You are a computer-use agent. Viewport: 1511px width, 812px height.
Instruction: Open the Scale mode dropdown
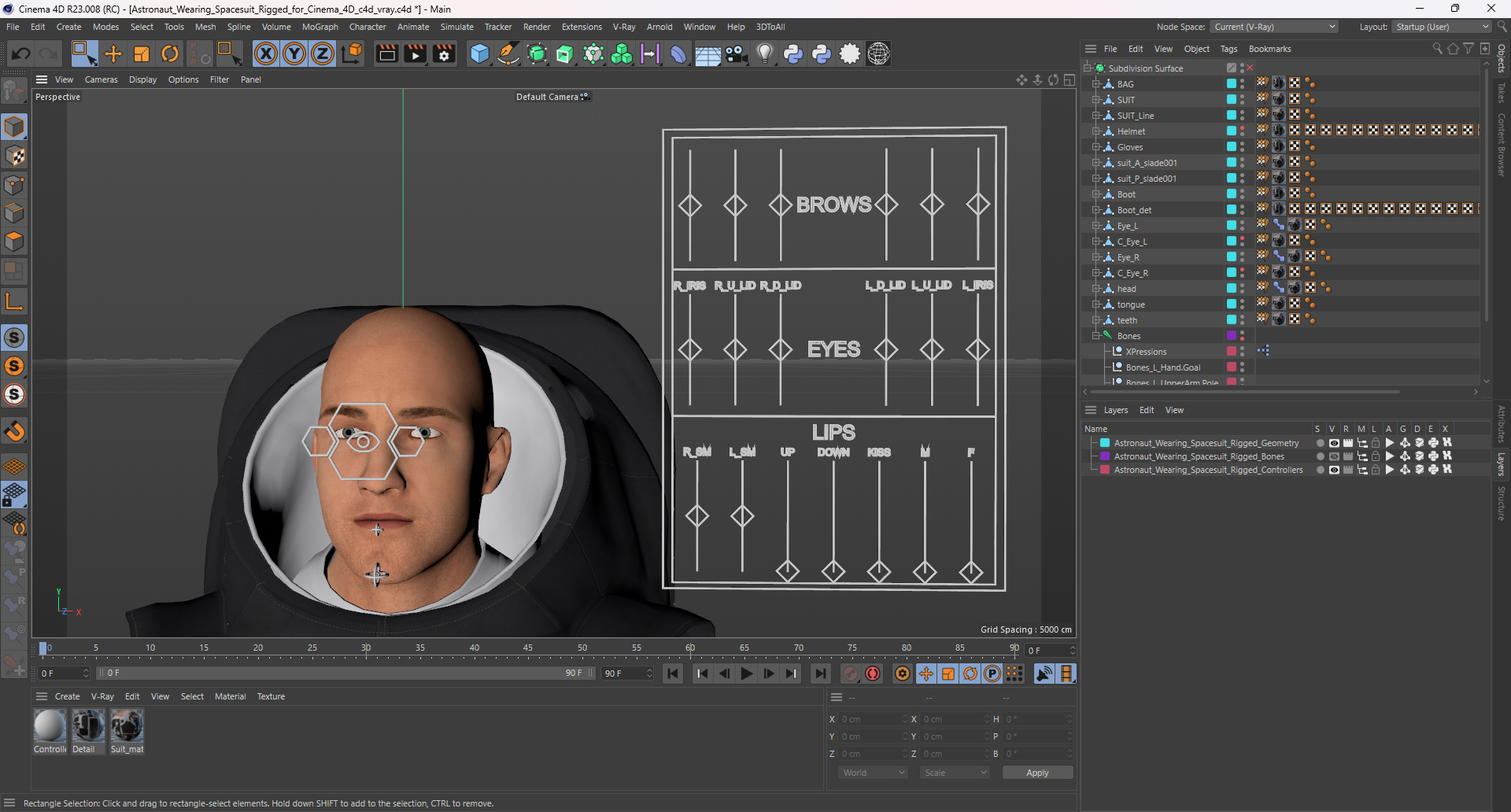pyautogui.click(x=955, y=773)
